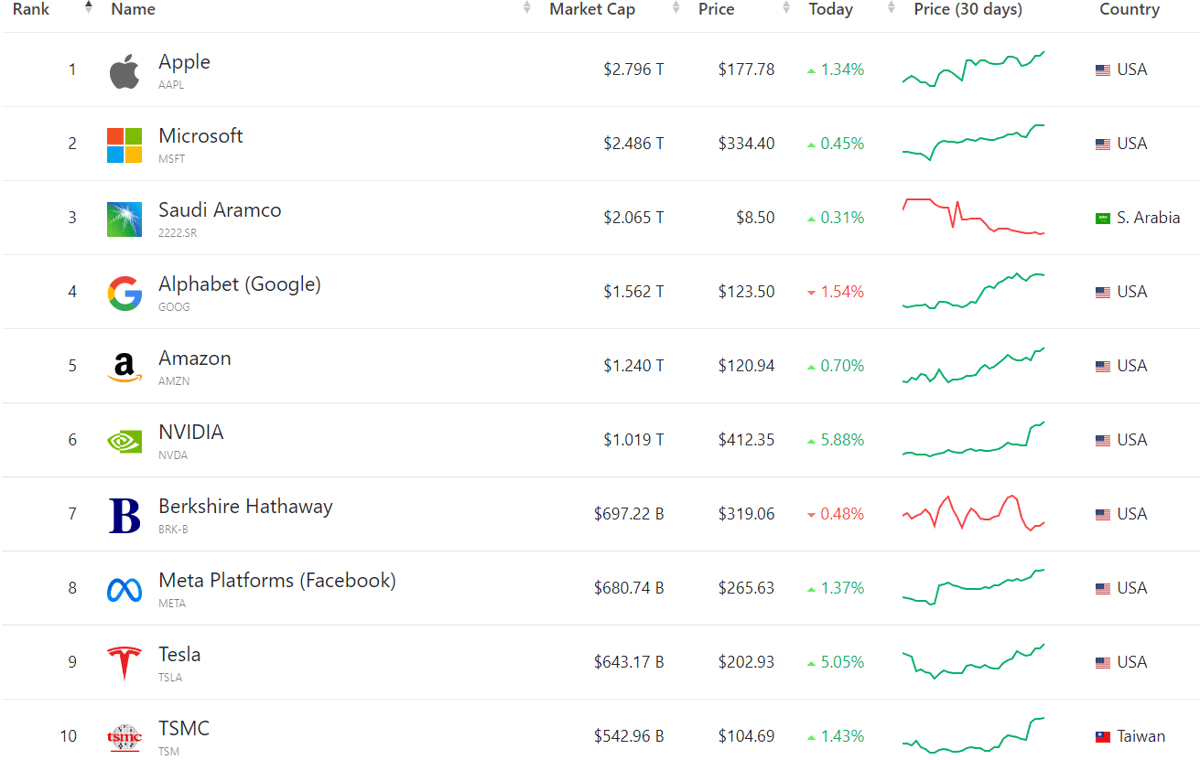Click the $8.50 price value
This screenshot has height=760, width=1200.
pyautogui.click(x=754, y=218)
